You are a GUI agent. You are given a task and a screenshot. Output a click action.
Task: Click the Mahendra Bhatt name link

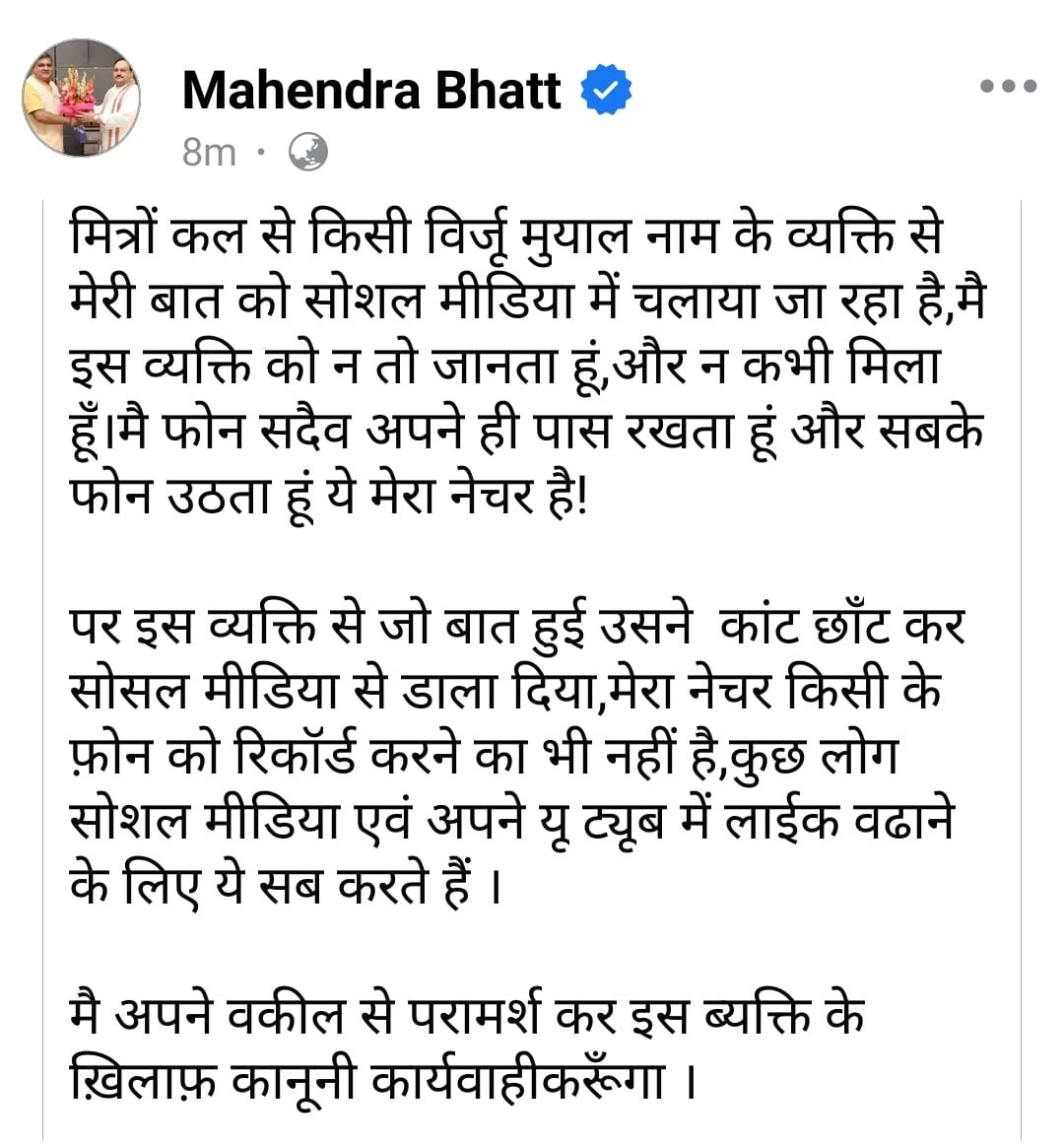[x=371, y=92]
